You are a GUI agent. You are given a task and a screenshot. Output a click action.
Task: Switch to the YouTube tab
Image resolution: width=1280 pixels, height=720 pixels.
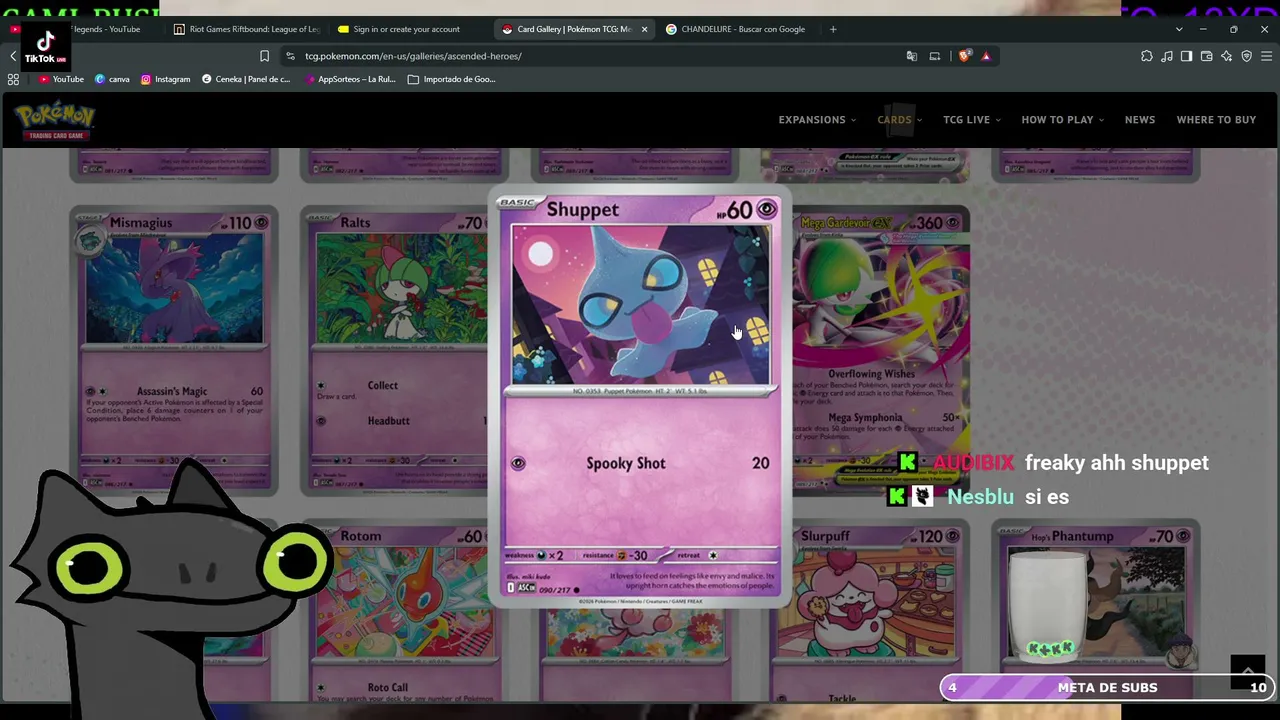click(x=105, y=29)
